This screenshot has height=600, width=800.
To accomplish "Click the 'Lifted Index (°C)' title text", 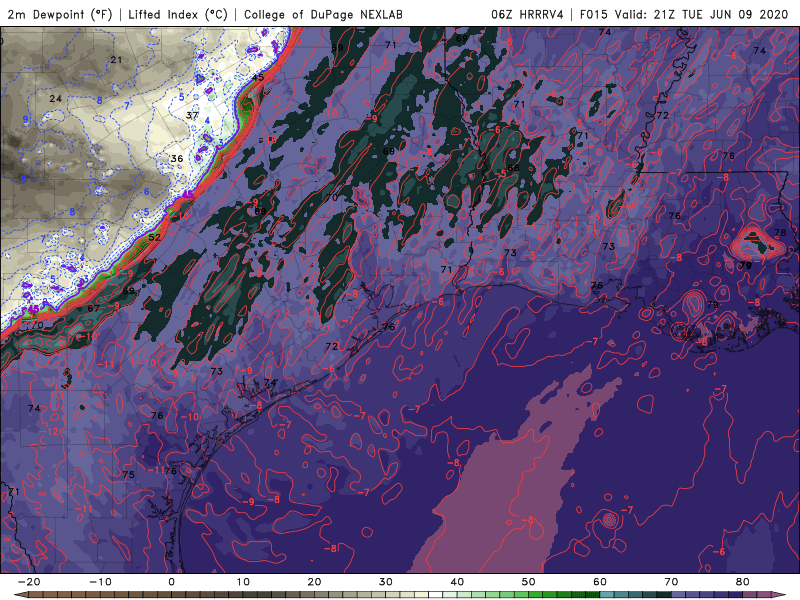I will point(178,14).
